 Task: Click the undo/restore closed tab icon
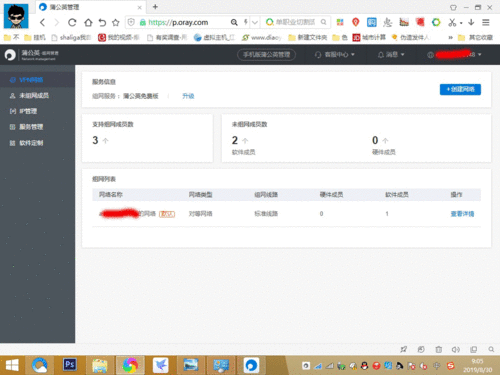point(102,22)
